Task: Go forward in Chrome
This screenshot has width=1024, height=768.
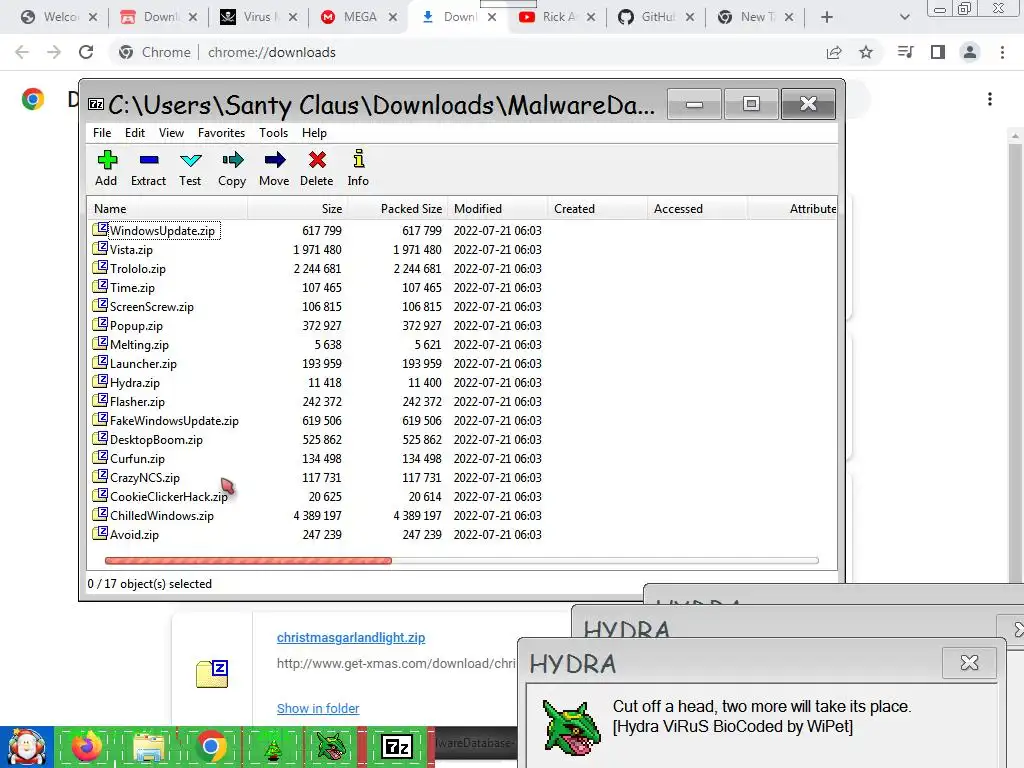Action: click(54, 52)
